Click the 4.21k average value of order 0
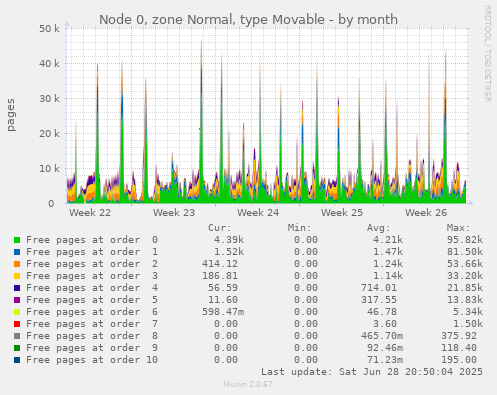 click(x=388, y=240)
